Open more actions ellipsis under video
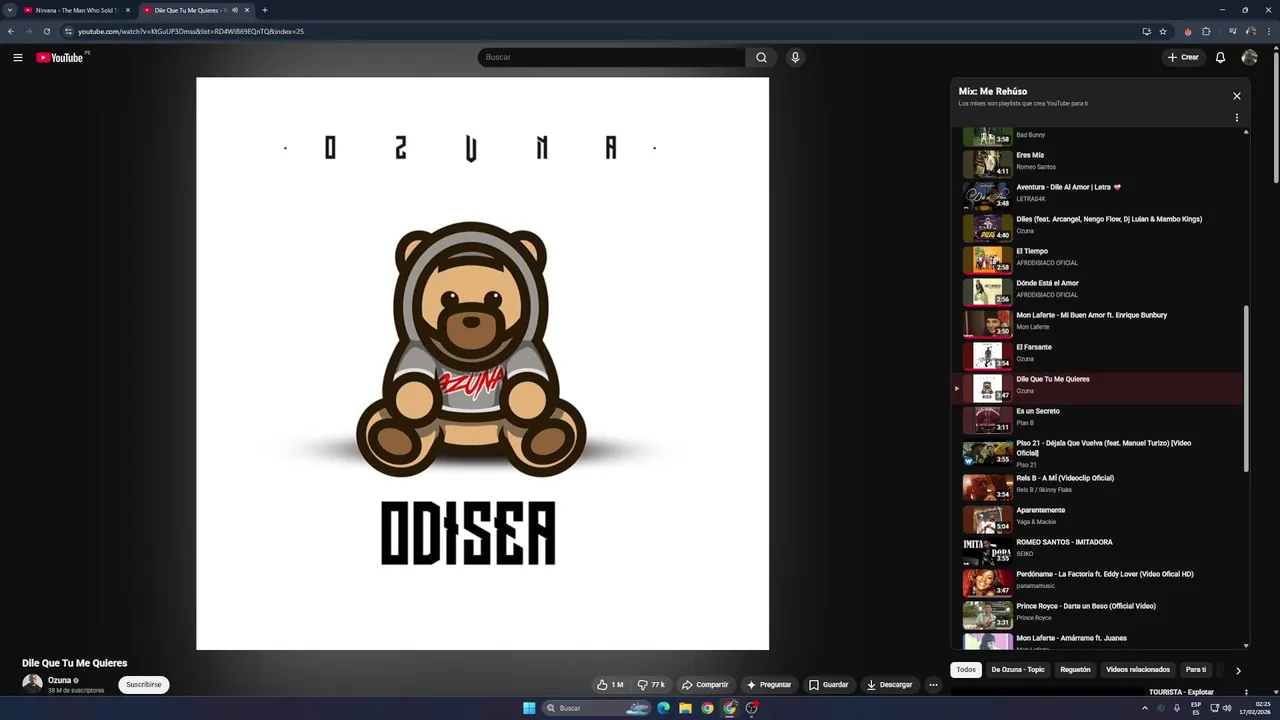This screenshot has height=720, width=1280. tap(933, 685)
